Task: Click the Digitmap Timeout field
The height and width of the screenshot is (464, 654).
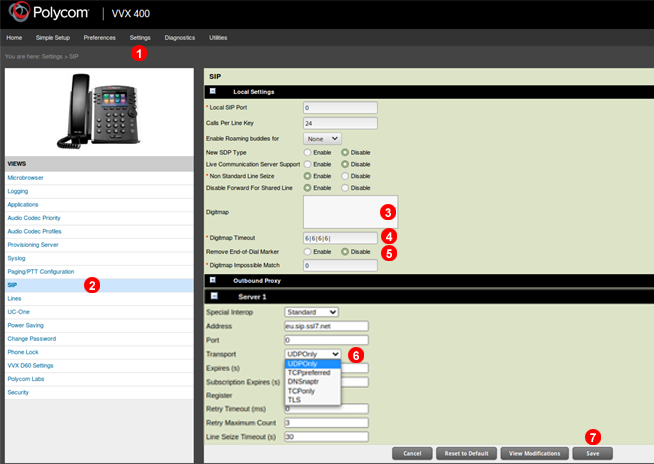Action: pos(340,238)
